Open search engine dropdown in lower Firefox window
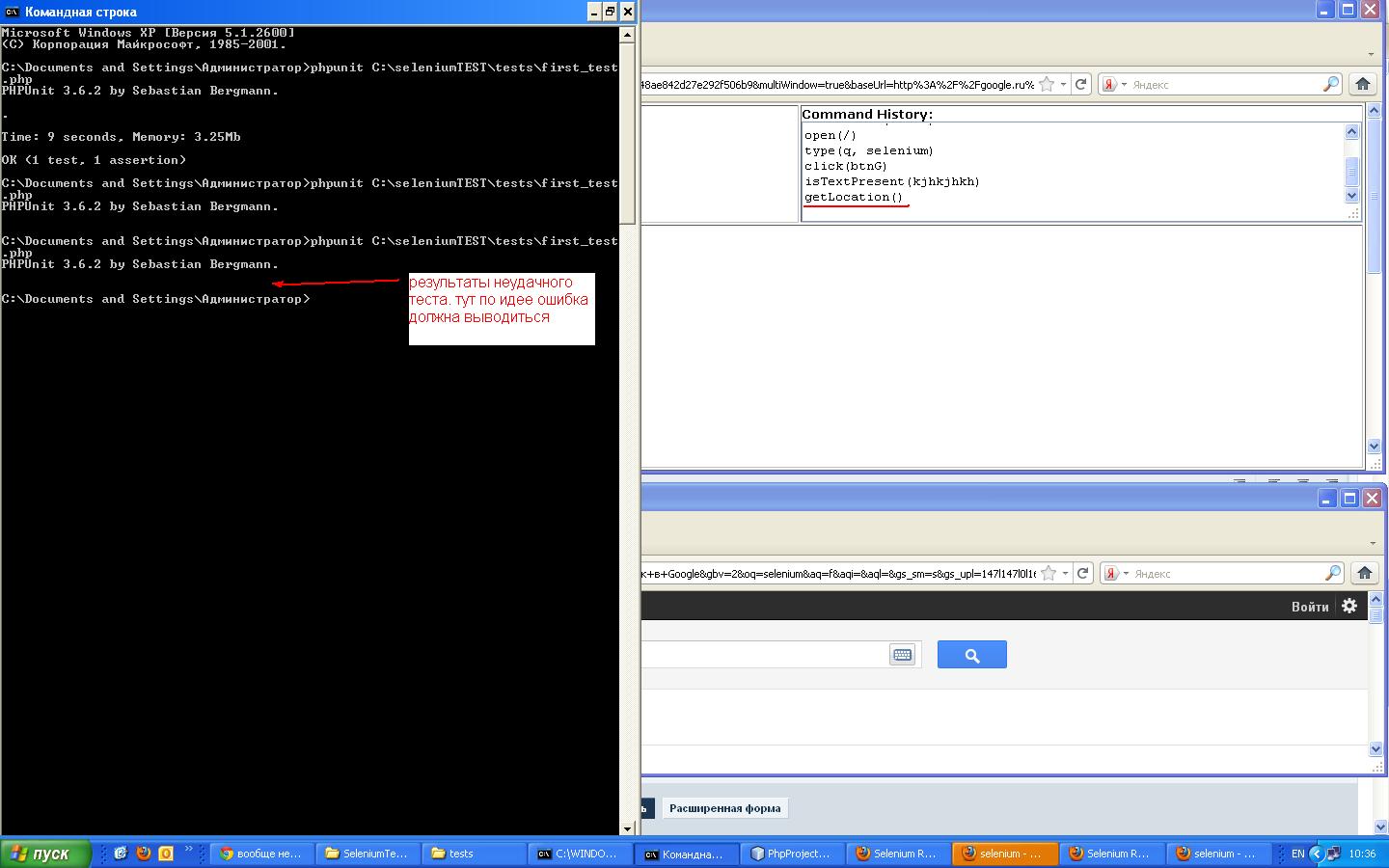The image size is (1389, 868). click(1126, 574)
